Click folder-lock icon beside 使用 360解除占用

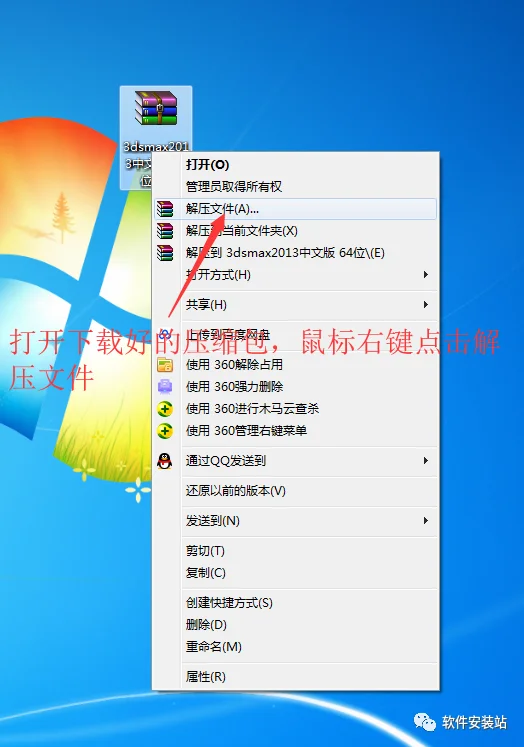pos(165,364)
